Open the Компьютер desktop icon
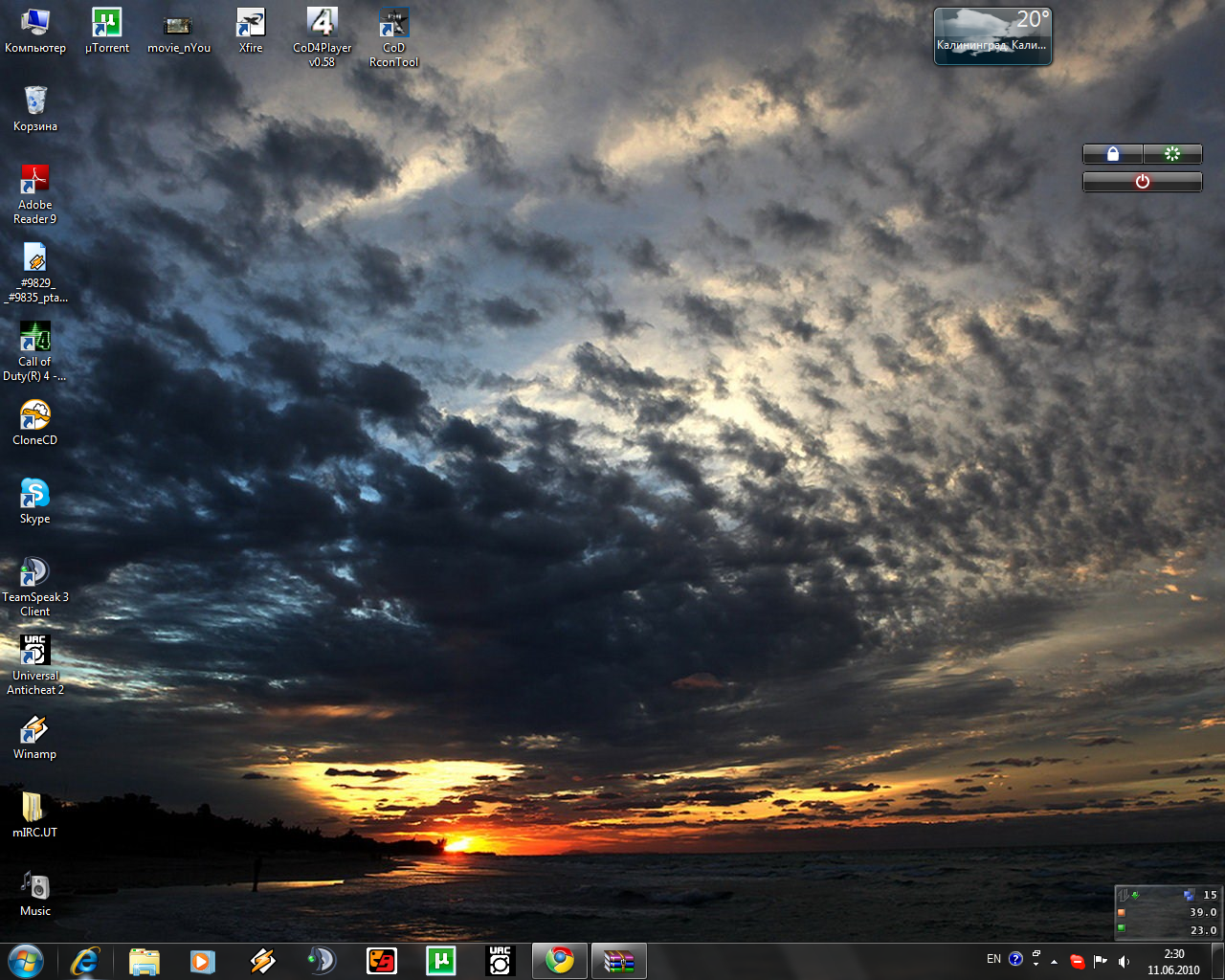Image resolution: width=1225 pixels, height=980 pixels. (x=35, y=31)
